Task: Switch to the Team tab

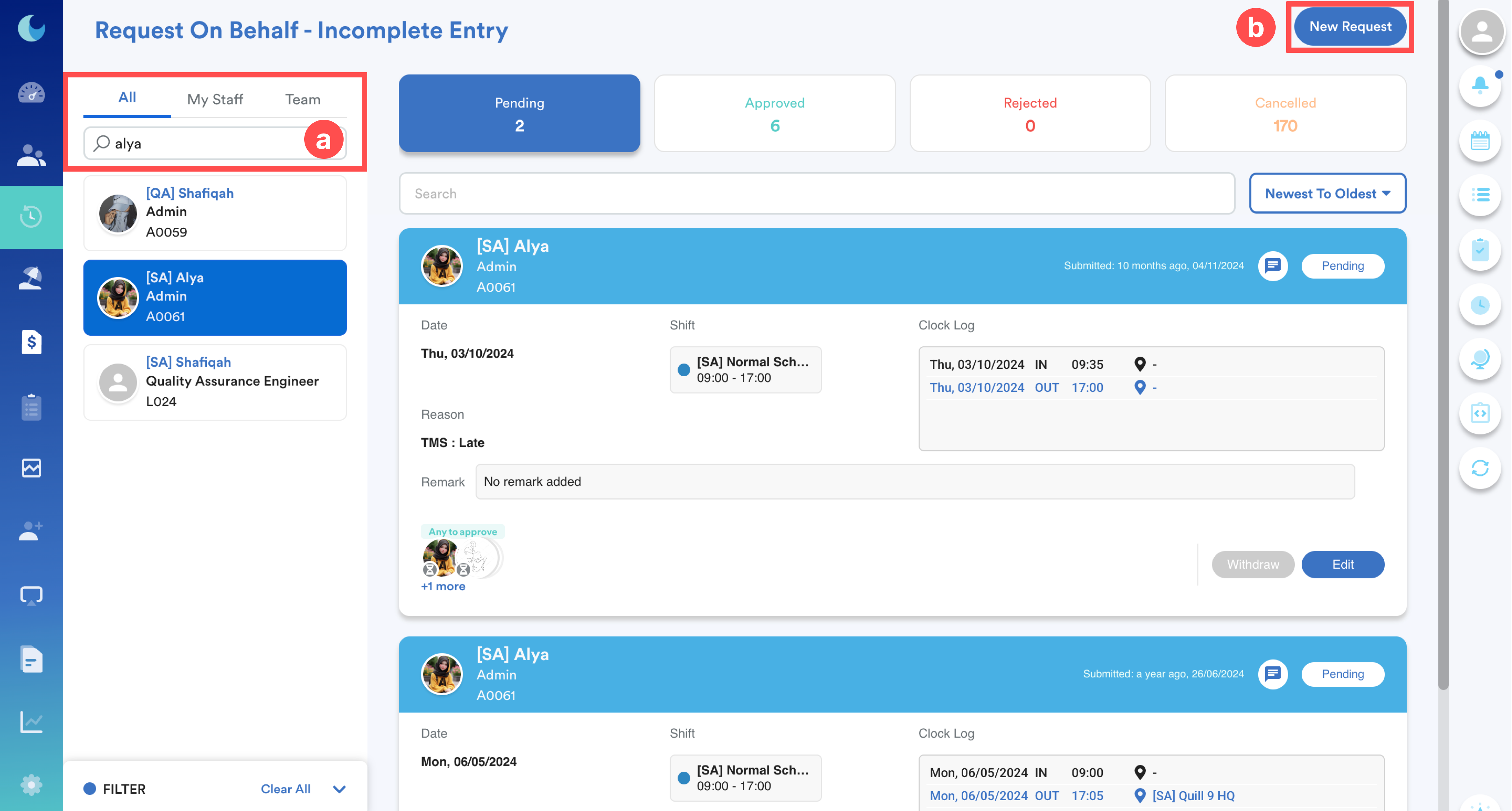Action: coord(302,99)
